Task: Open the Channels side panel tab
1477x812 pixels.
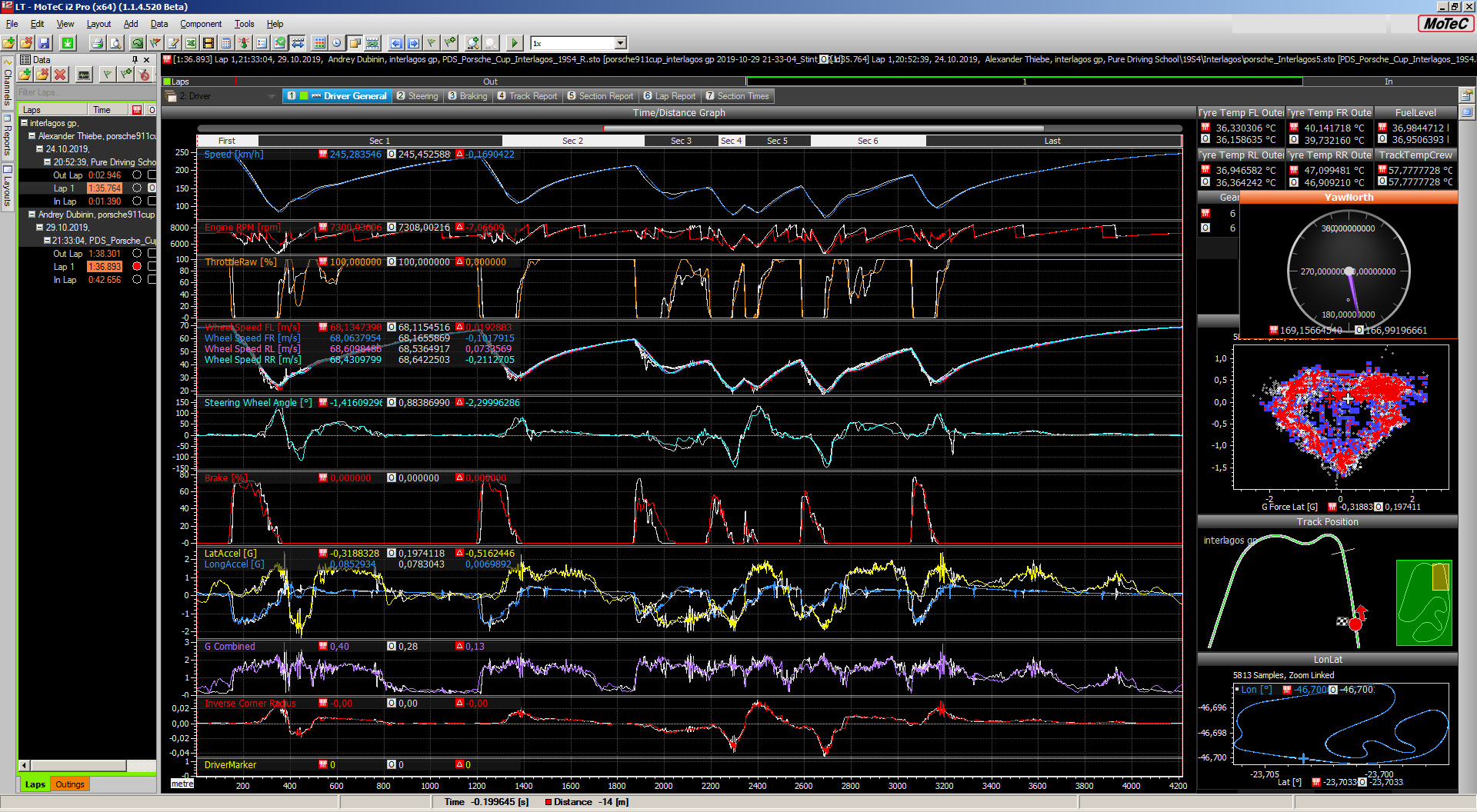Action: pyautogui.click(x=8, y=82)
